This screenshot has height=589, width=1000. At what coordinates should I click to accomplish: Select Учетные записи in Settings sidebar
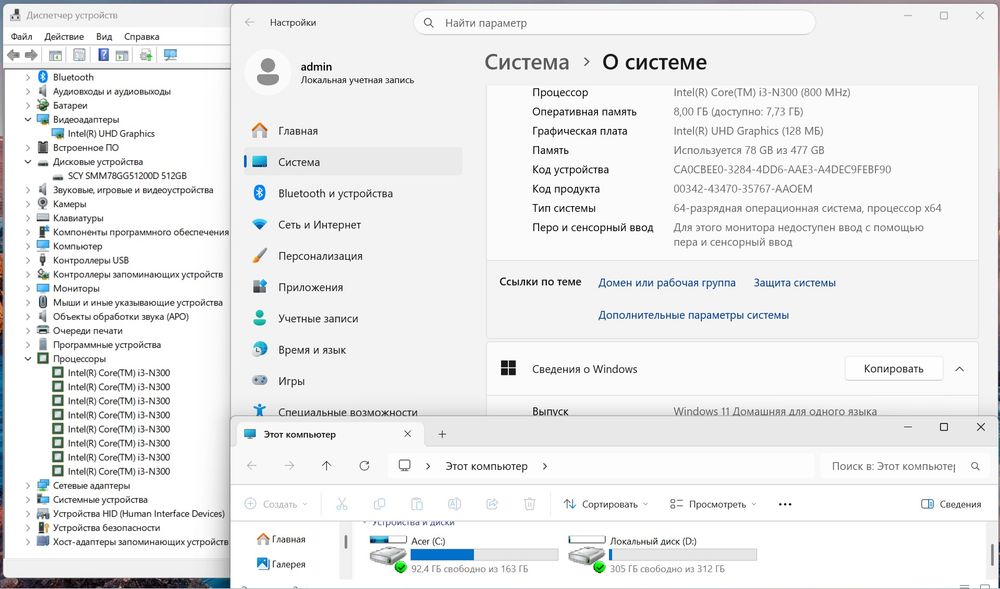click(353, 318)
